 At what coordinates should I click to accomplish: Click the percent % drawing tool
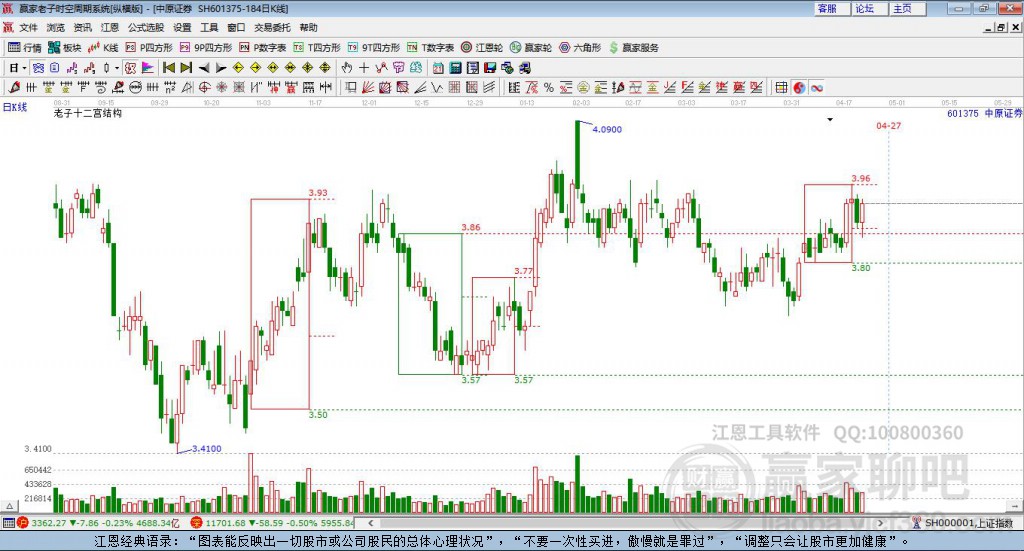click(549, 87)
